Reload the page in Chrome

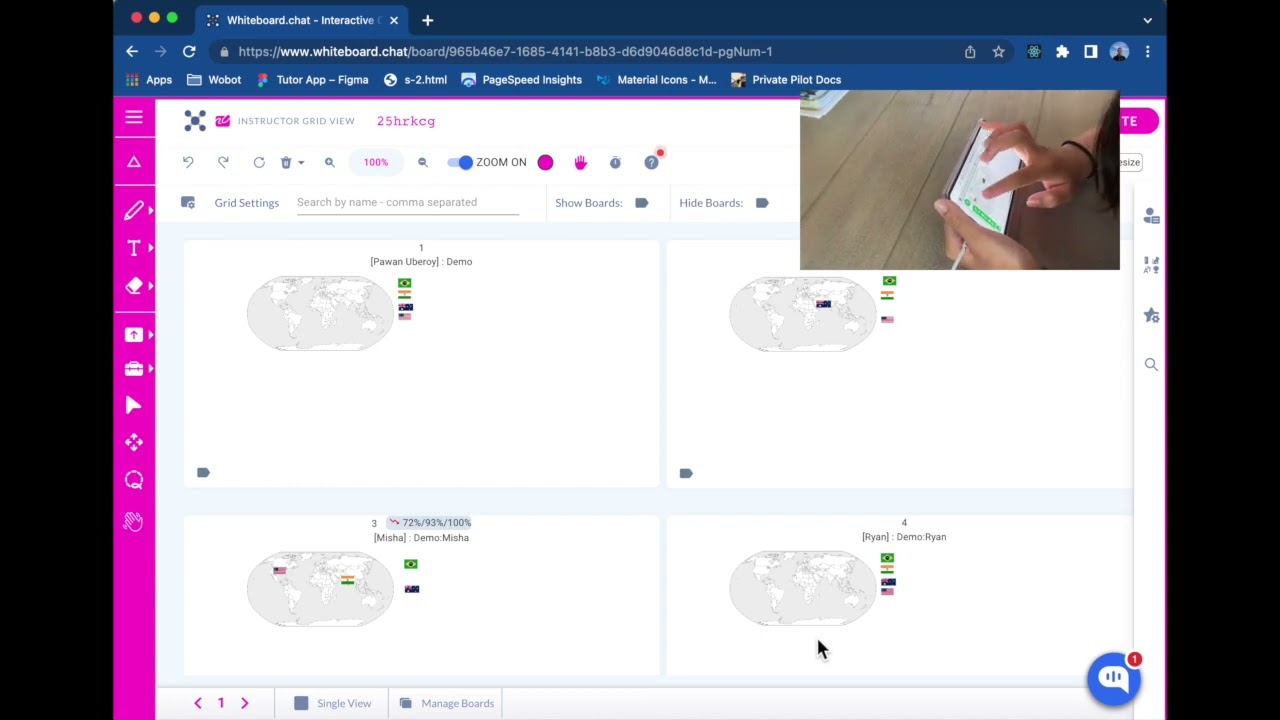189,51
